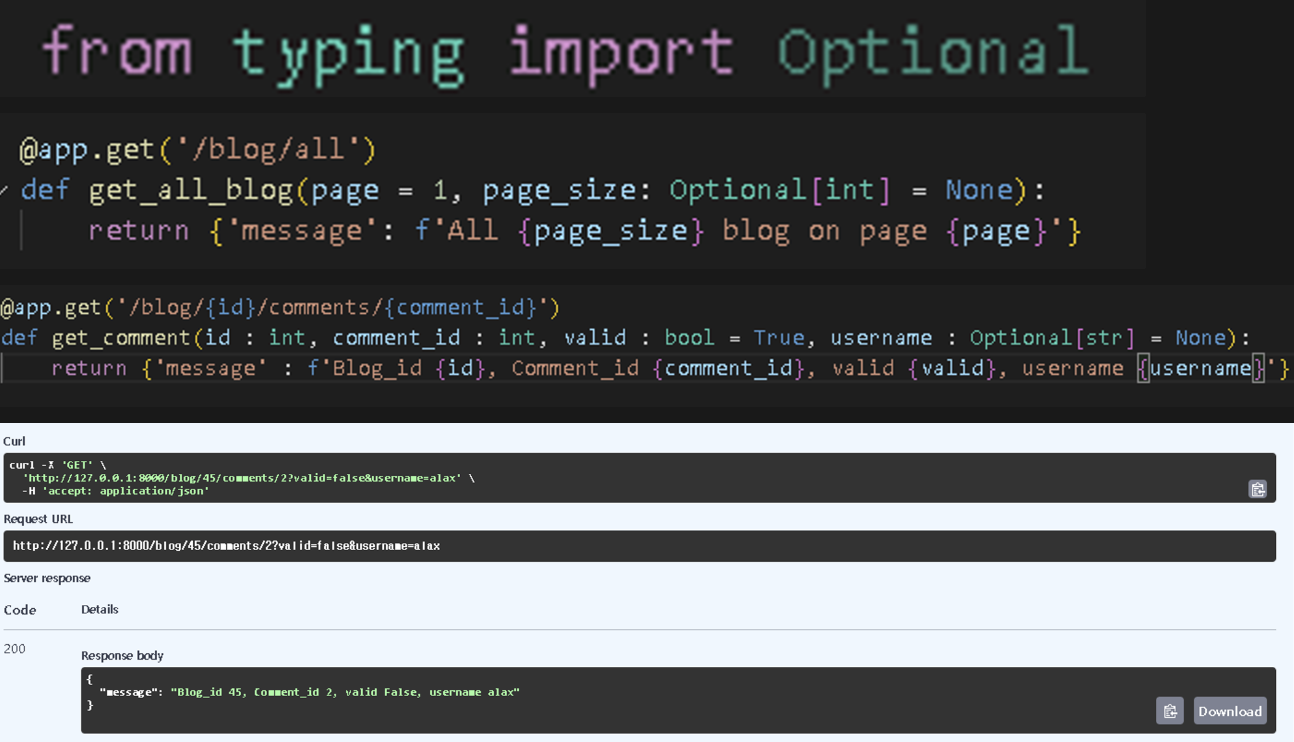Click inside the Request URL box
1294x742 pixels.
tap(640, 546)
